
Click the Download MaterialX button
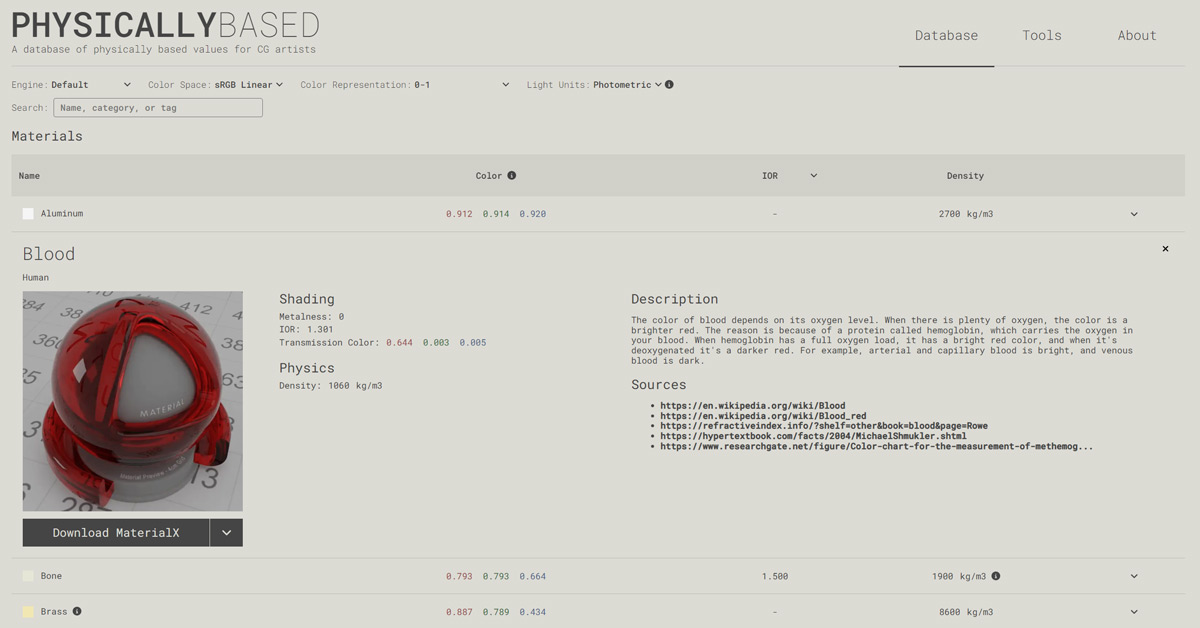[116, 533]
